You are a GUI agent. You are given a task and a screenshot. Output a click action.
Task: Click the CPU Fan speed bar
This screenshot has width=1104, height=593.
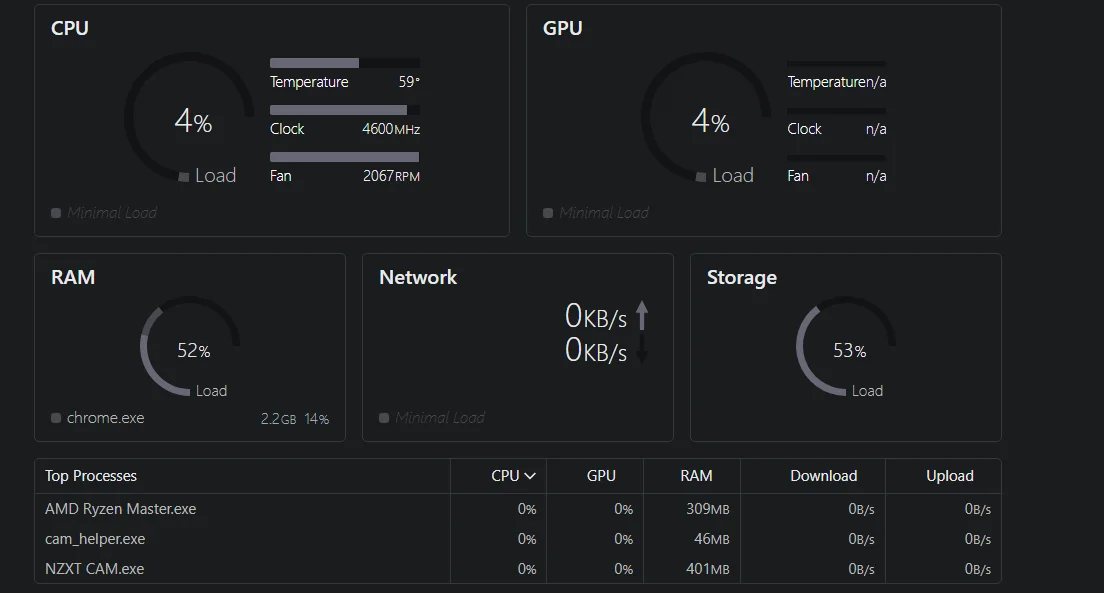pyautogui.click(x=344, y=157)
